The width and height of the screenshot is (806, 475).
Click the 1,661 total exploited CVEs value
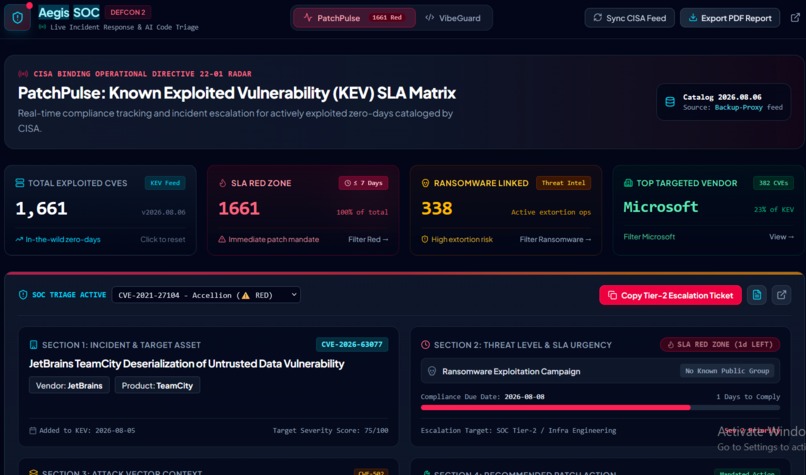41,209
